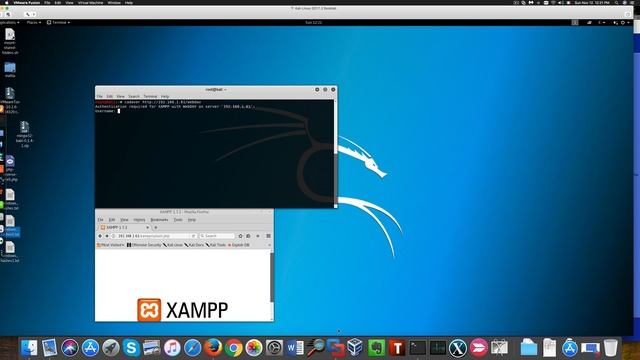Screen dimensions: 640x360
Task: Bookmark this page with the star icon
Action: click(240, 236)
